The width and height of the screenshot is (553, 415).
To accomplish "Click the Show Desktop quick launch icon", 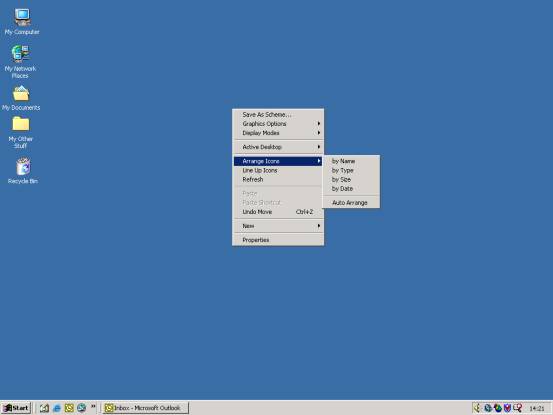I will (44, 408).
